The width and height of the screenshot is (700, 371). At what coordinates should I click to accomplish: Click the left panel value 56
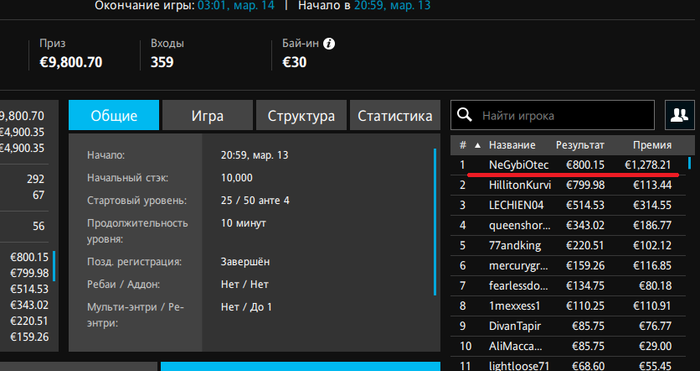point(38,226)
